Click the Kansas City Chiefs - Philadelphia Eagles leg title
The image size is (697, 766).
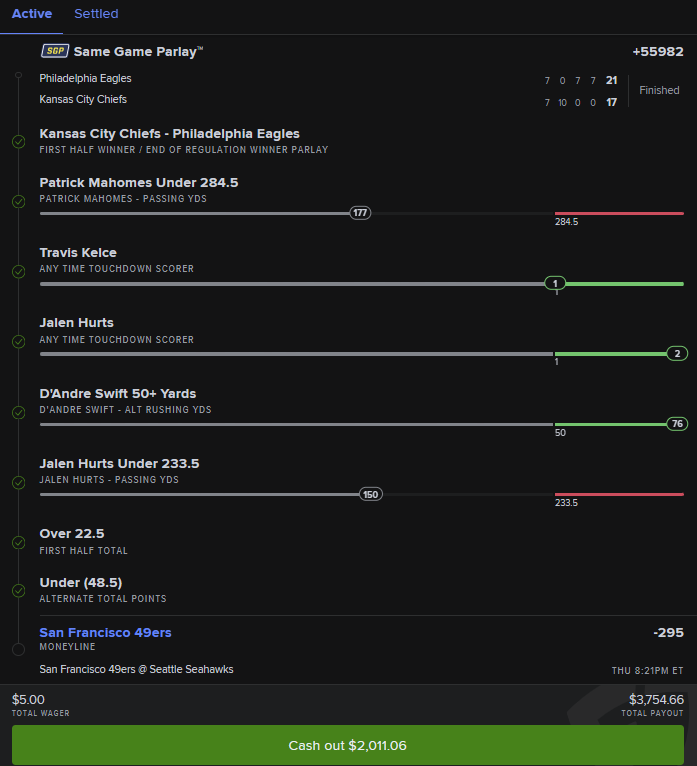(169, 134)
